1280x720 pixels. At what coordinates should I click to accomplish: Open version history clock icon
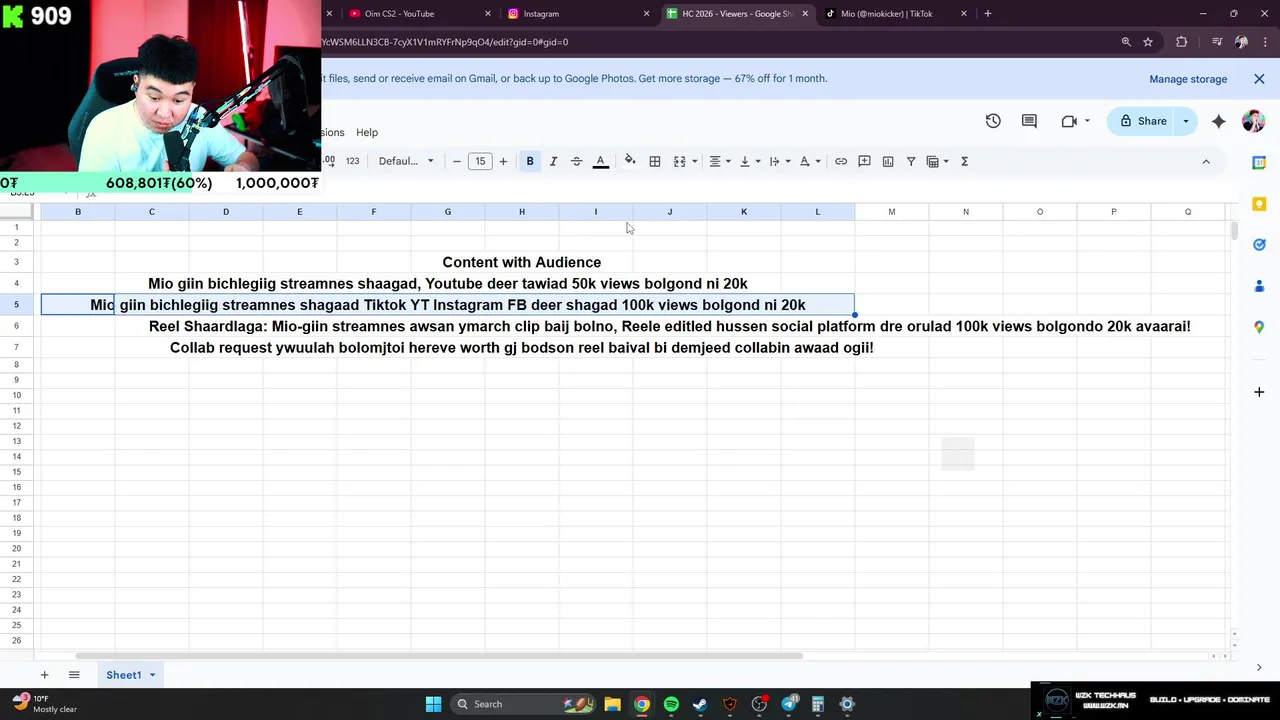click(993, 121)
